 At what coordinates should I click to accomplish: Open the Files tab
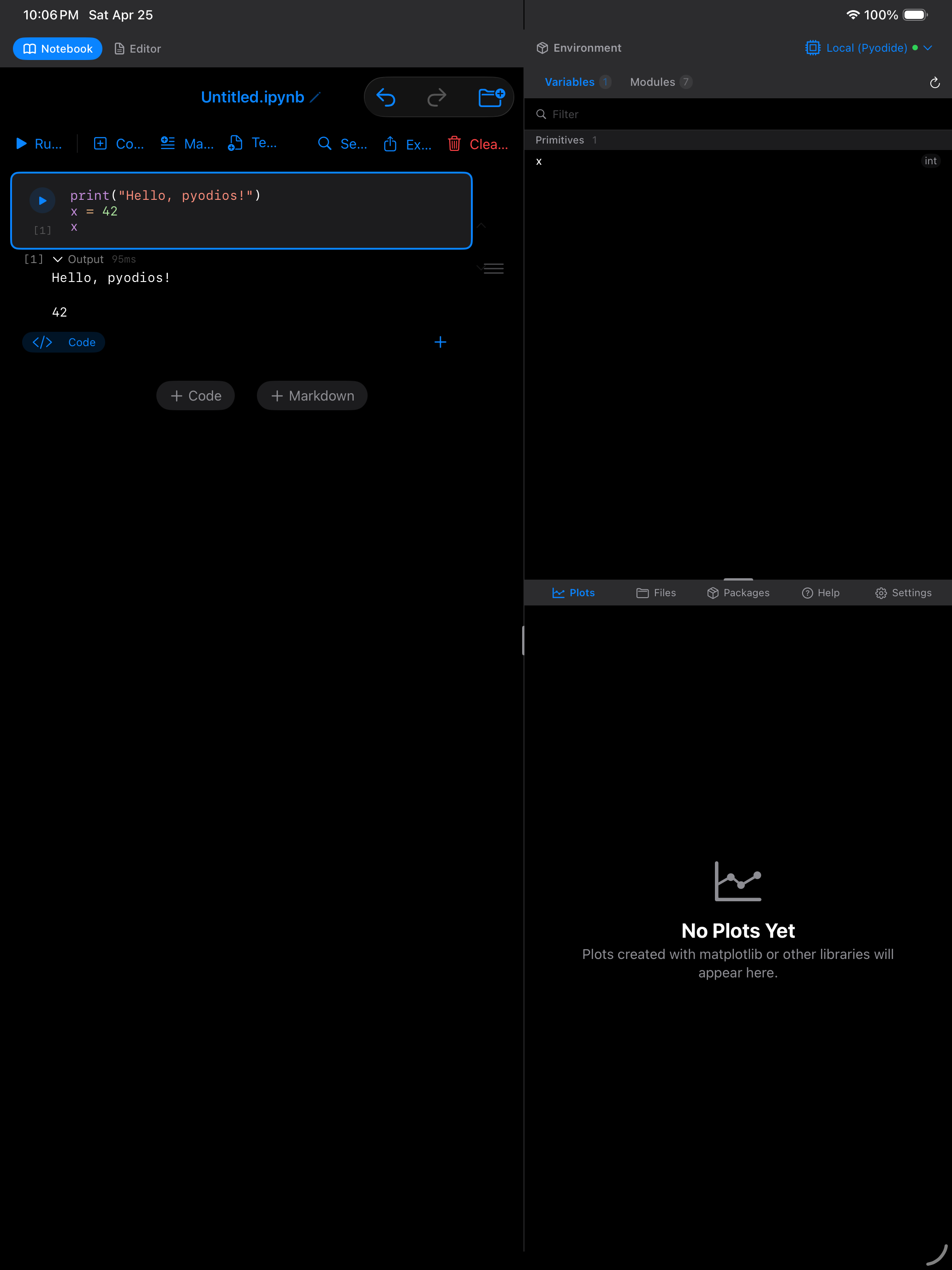656,593
